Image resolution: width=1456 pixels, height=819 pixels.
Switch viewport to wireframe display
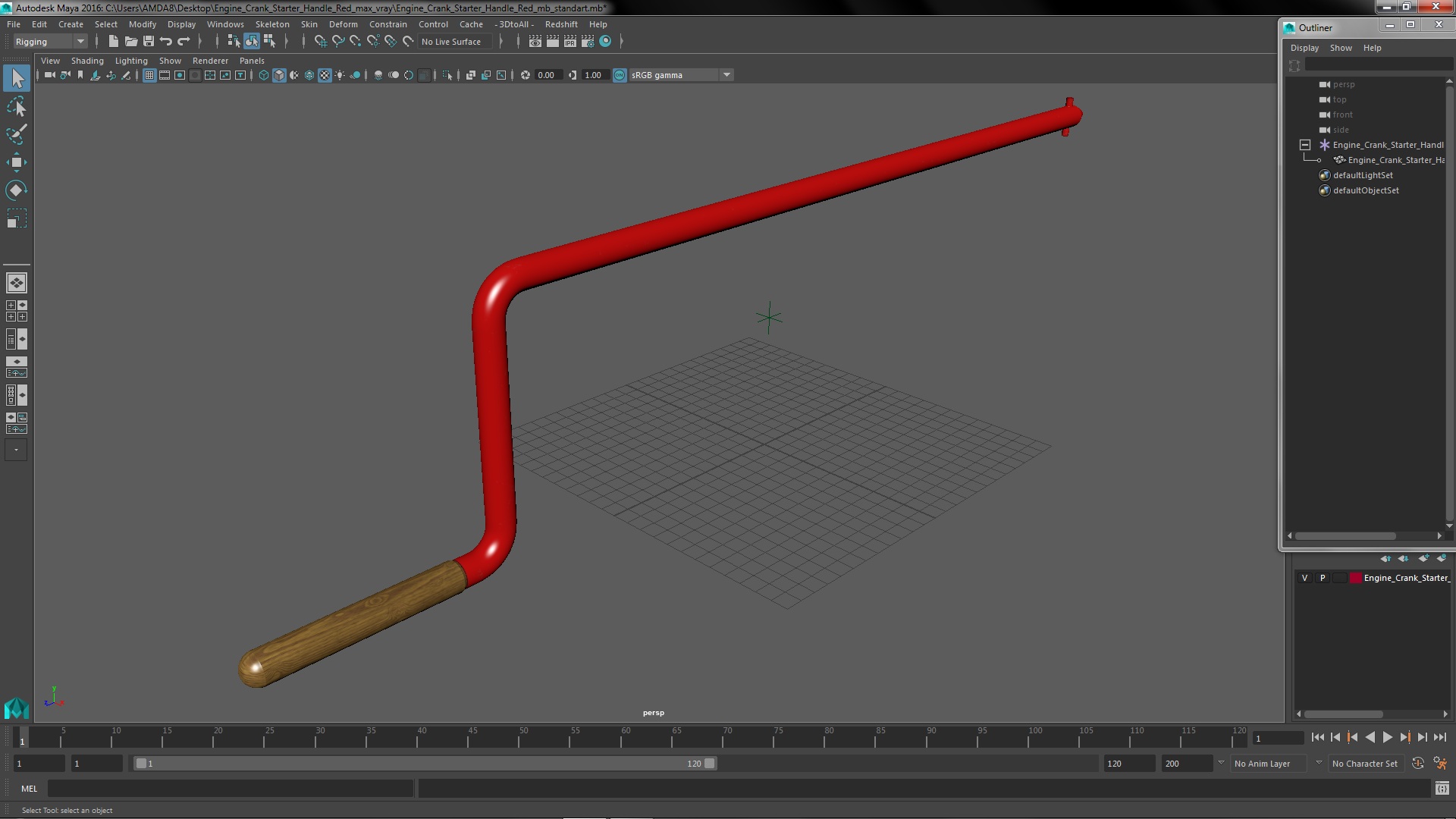[x=264, y=75]
